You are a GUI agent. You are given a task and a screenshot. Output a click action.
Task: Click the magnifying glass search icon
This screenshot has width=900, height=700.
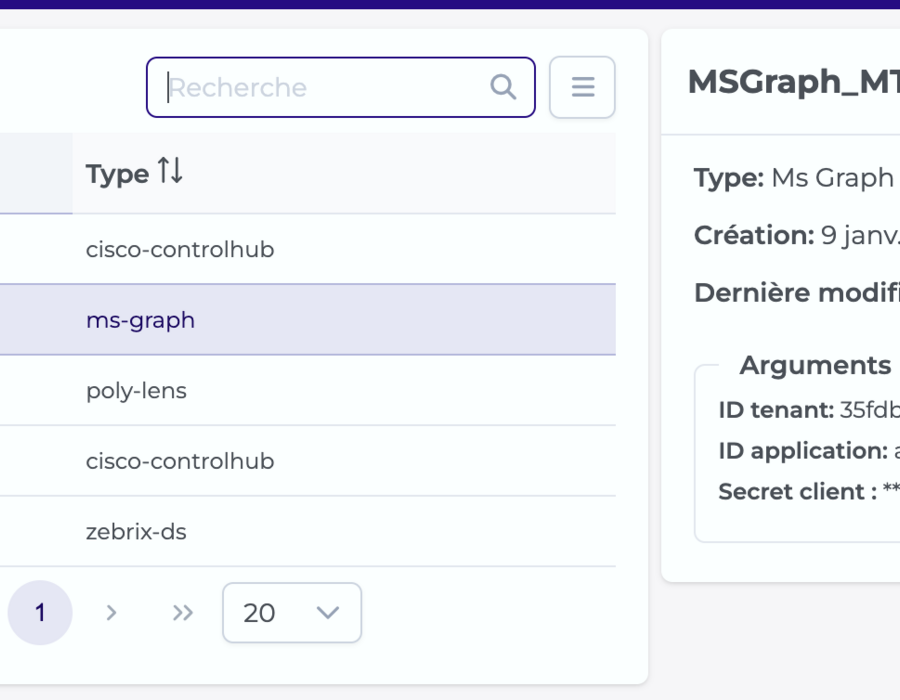503,87
